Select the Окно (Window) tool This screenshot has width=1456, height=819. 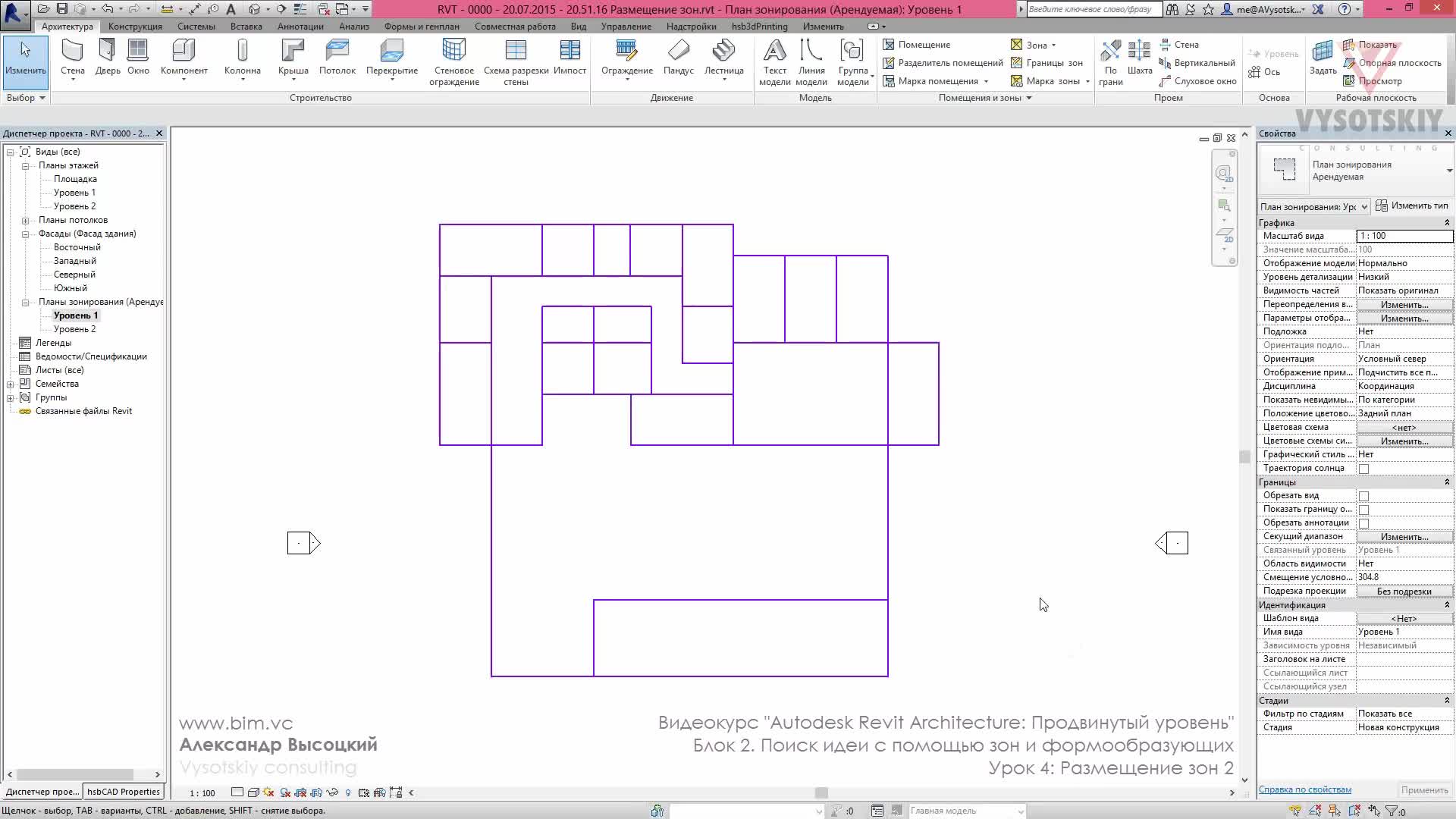(x=138, y=58)
